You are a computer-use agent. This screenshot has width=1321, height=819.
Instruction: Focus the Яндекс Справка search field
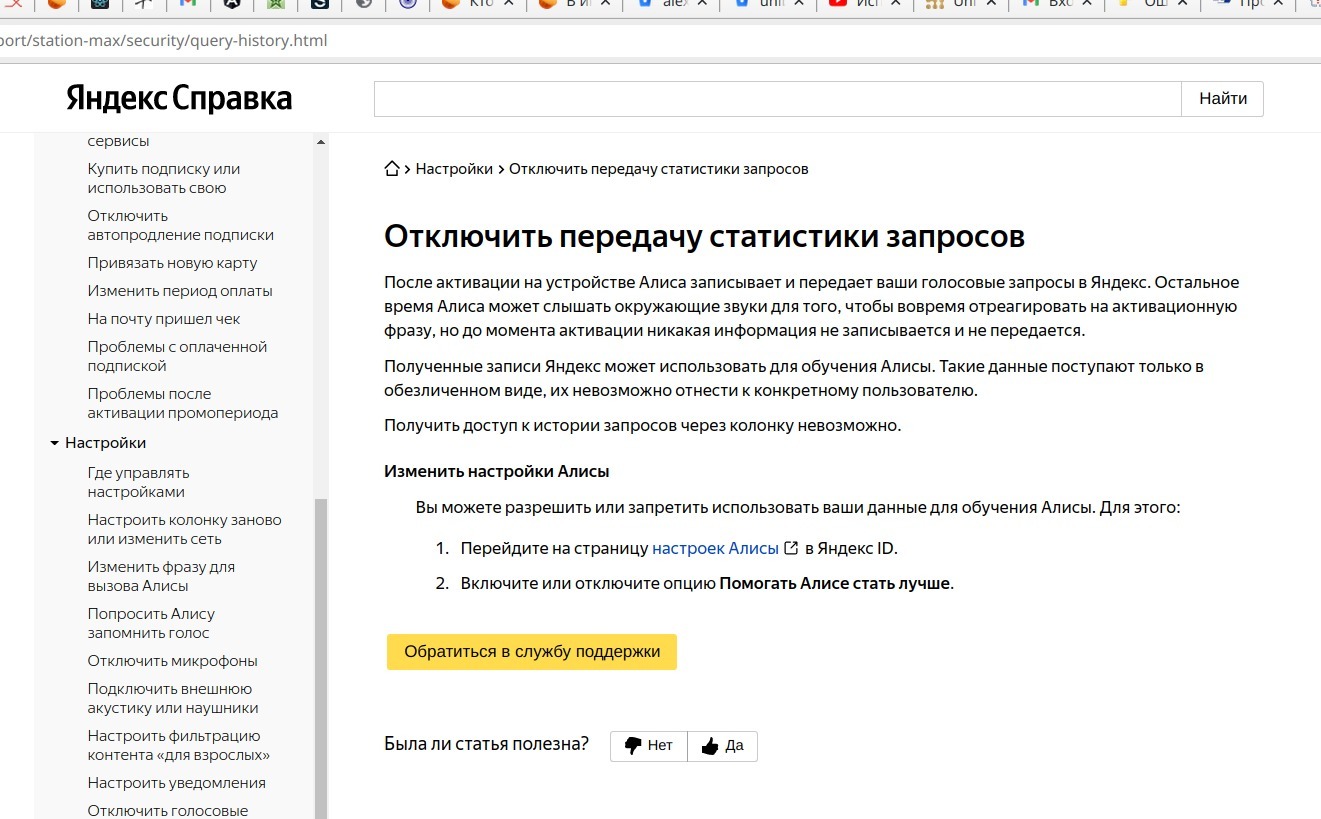pyautogui.click(x=778, y=99)
